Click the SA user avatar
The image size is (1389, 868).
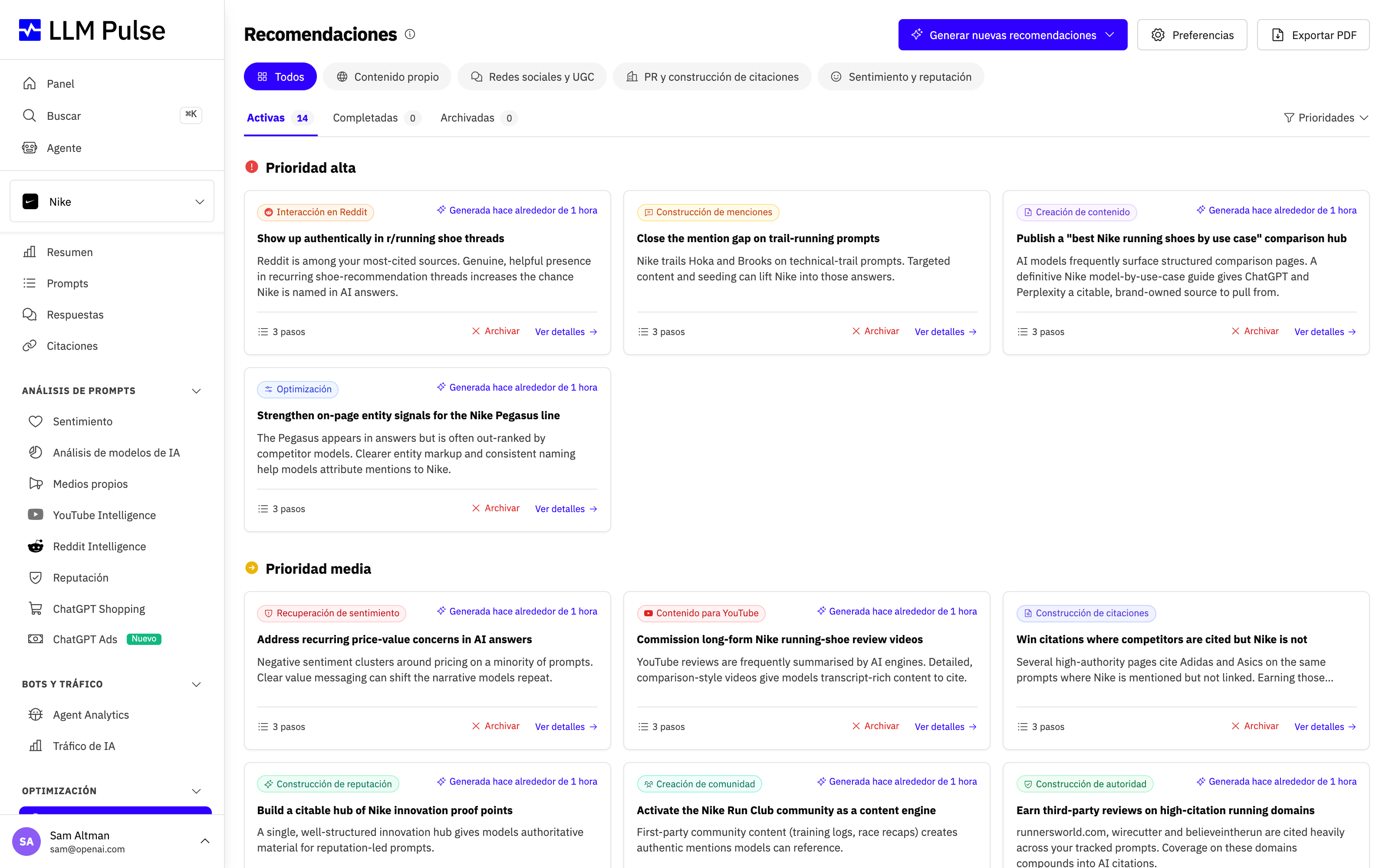click(26, 842)
